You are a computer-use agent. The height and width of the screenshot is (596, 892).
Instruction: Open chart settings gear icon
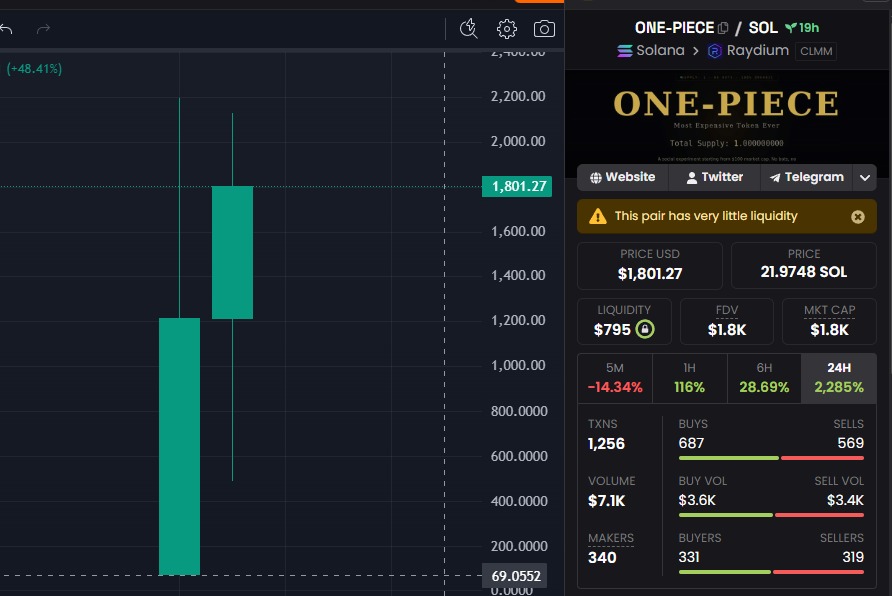[506, 28]
